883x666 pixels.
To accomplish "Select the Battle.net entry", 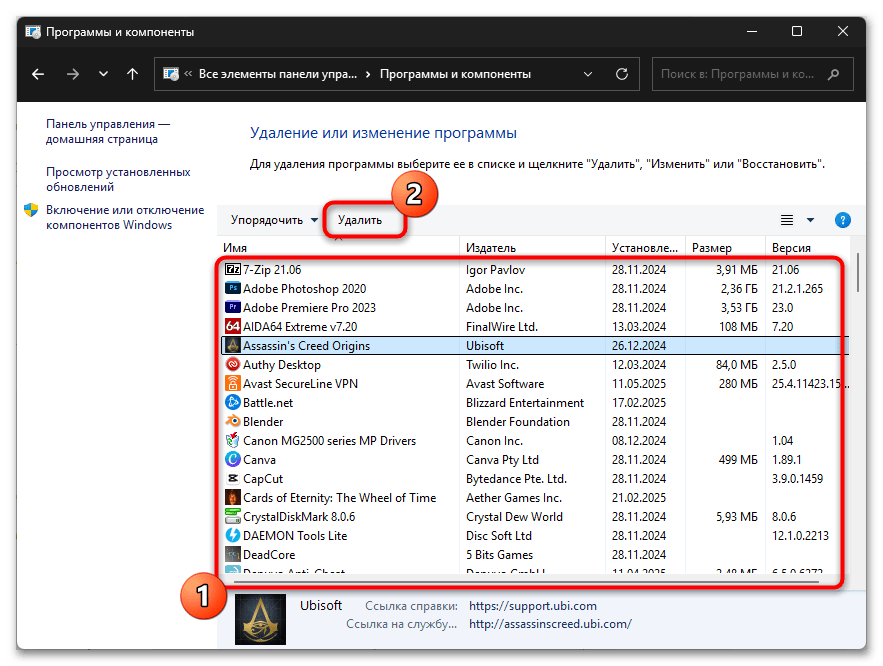I will coord(535,403).
